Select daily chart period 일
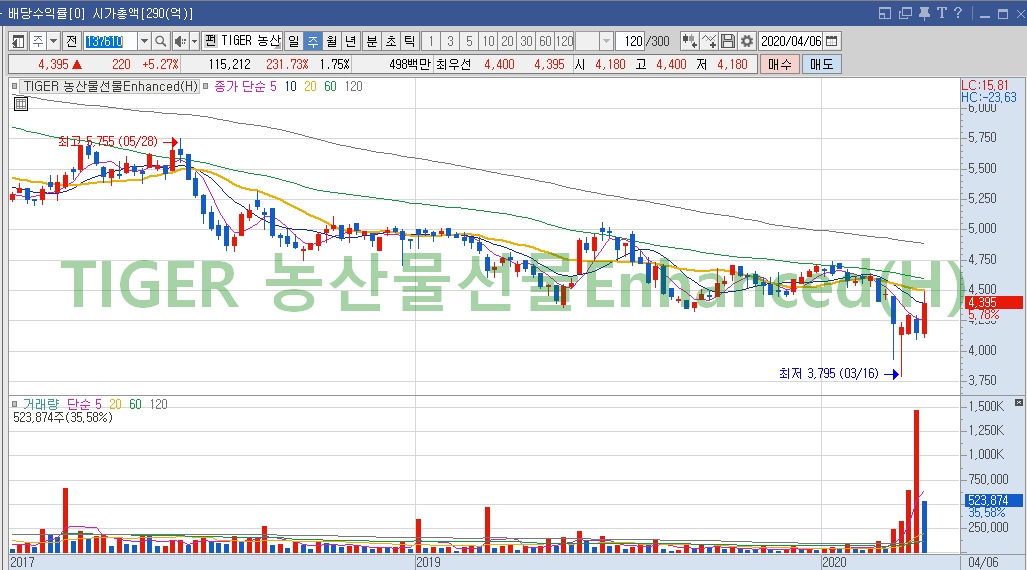 point(293,41)
